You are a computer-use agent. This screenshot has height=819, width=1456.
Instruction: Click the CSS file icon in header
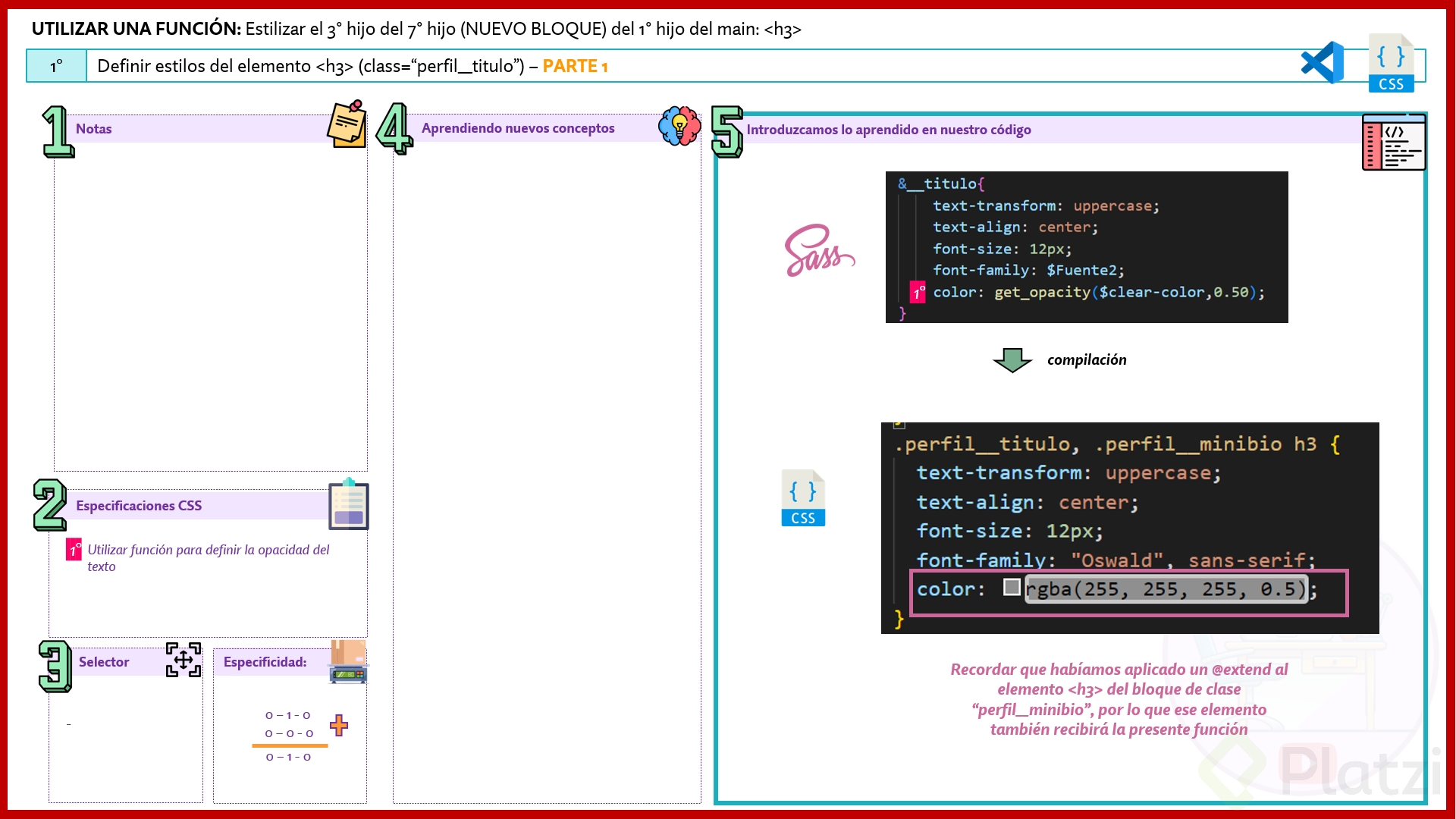coord(1391,64)
